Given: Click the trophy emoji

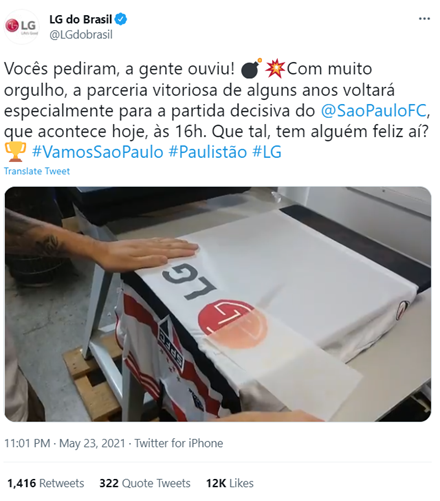Looking at the screenshot, I should [15, 152].
